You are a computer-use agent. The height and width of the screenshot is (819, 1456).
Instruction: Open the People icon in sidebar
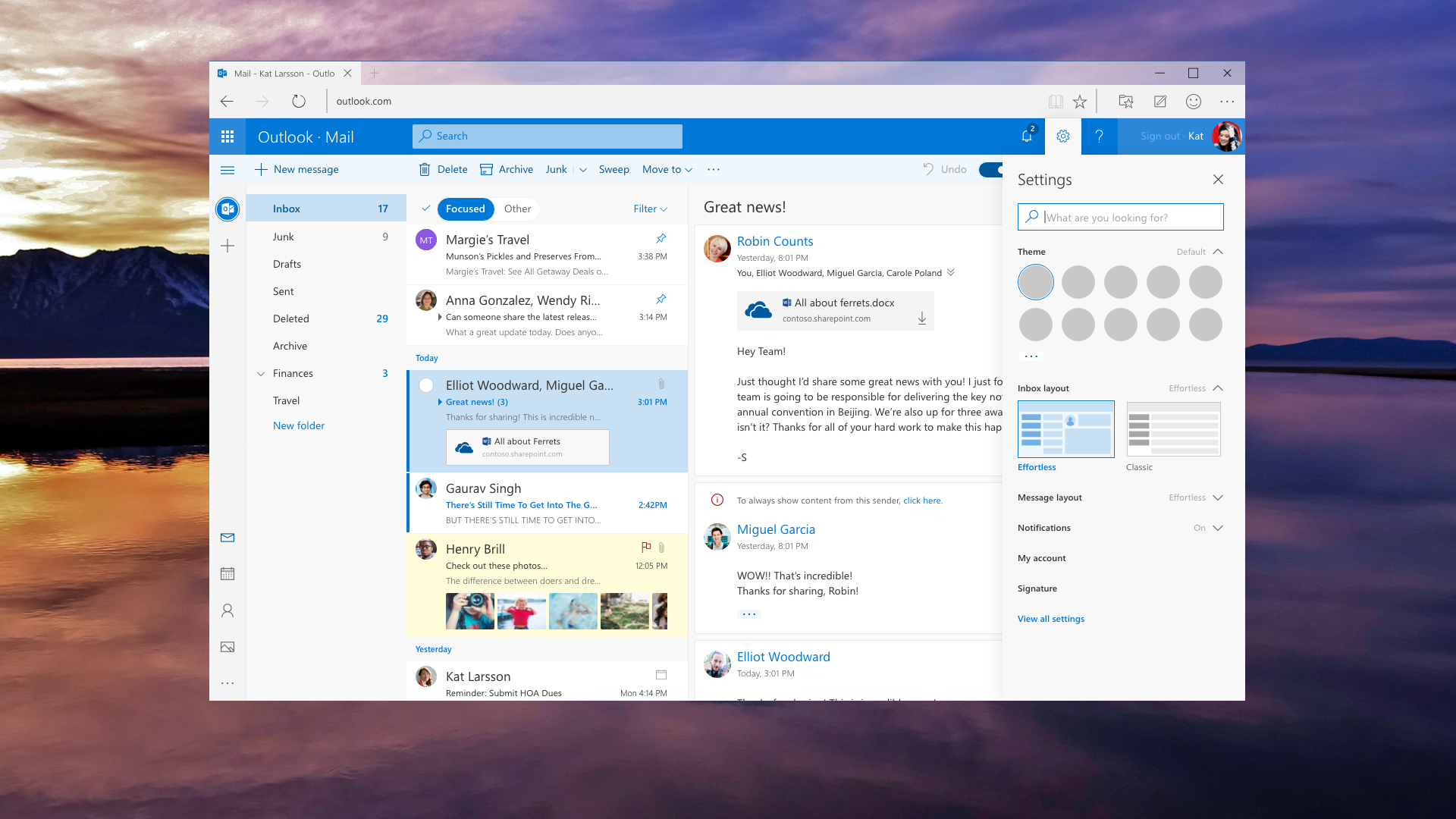point(227,610)
